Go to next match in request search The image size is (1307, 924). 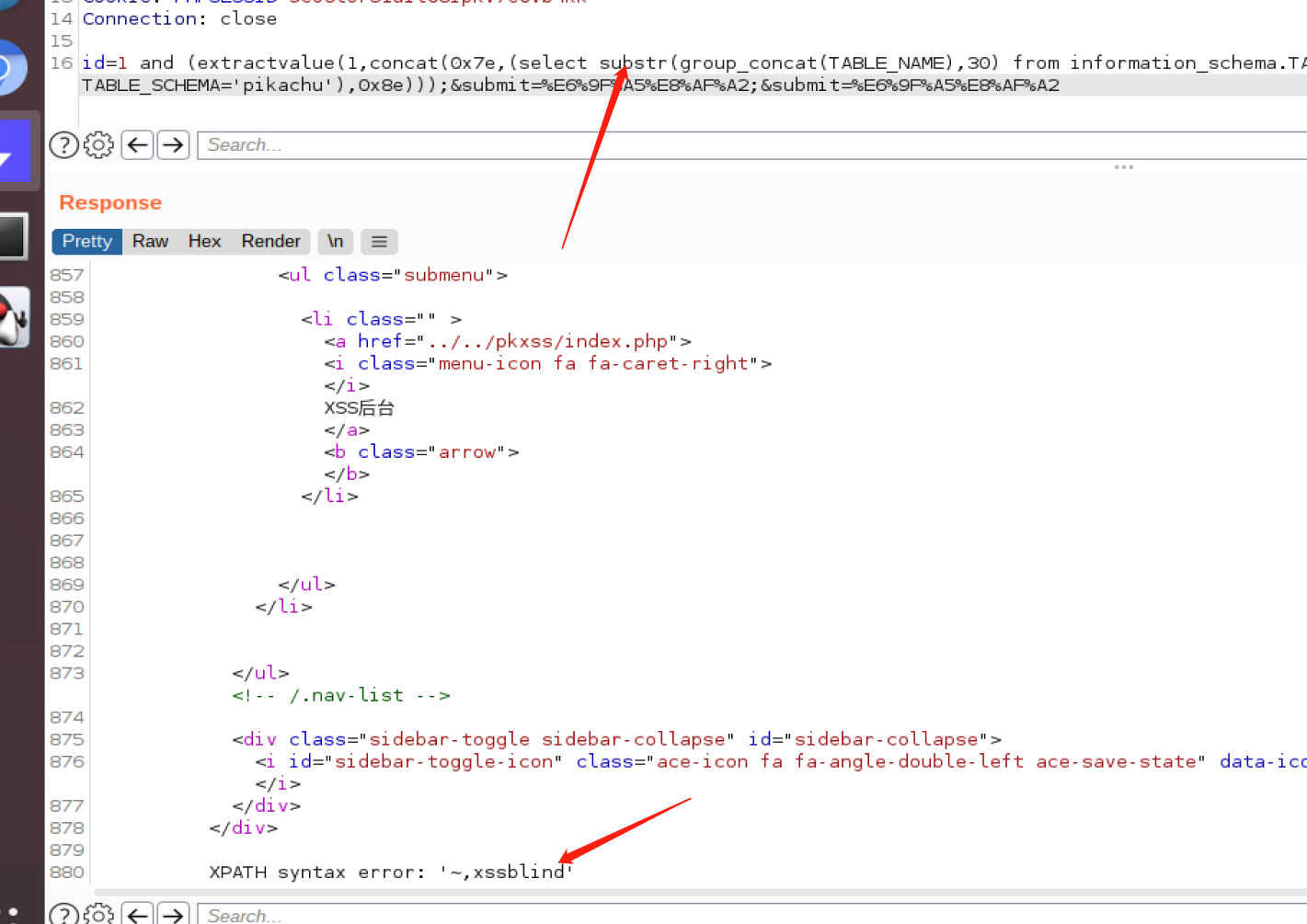[x=173, y=145]
